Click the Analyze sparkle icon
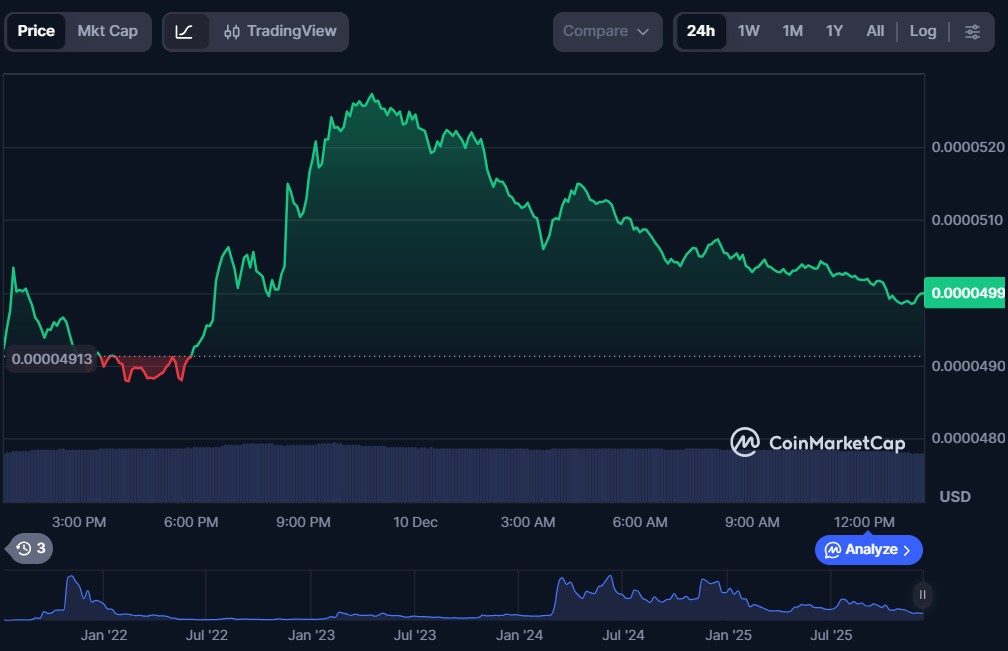1008x651 pixels. pyautogui.click(x=832, y=550)
